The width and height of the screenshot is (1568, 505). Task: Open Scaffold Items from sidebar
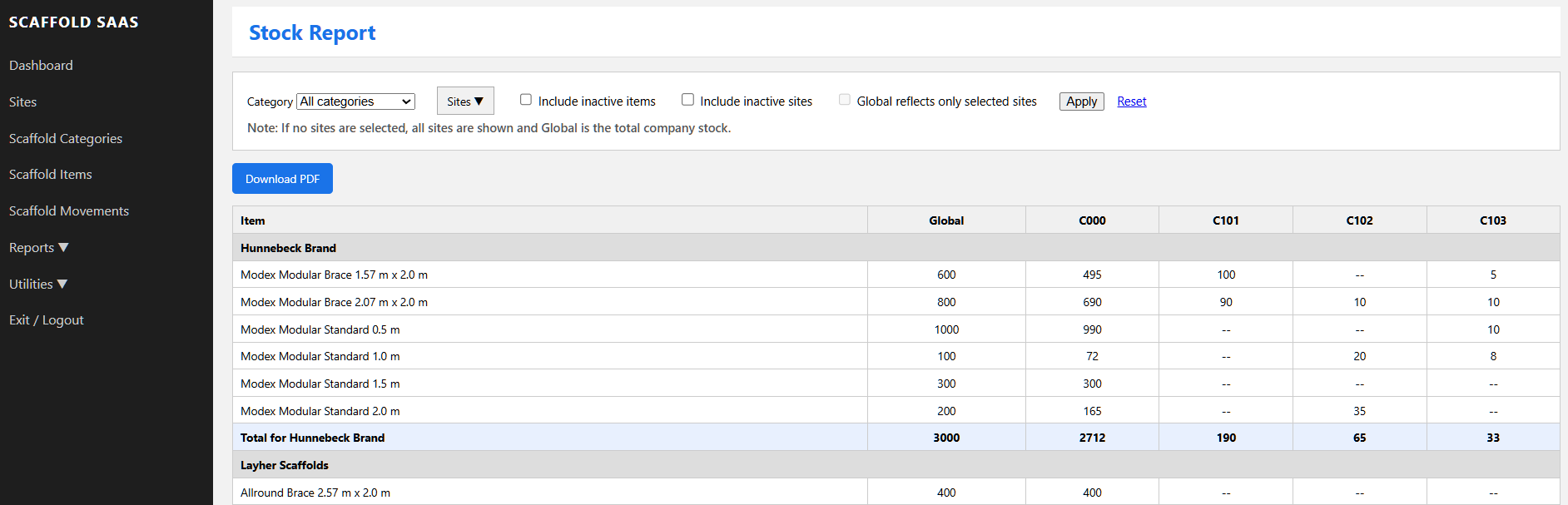(x=51, y=174)
